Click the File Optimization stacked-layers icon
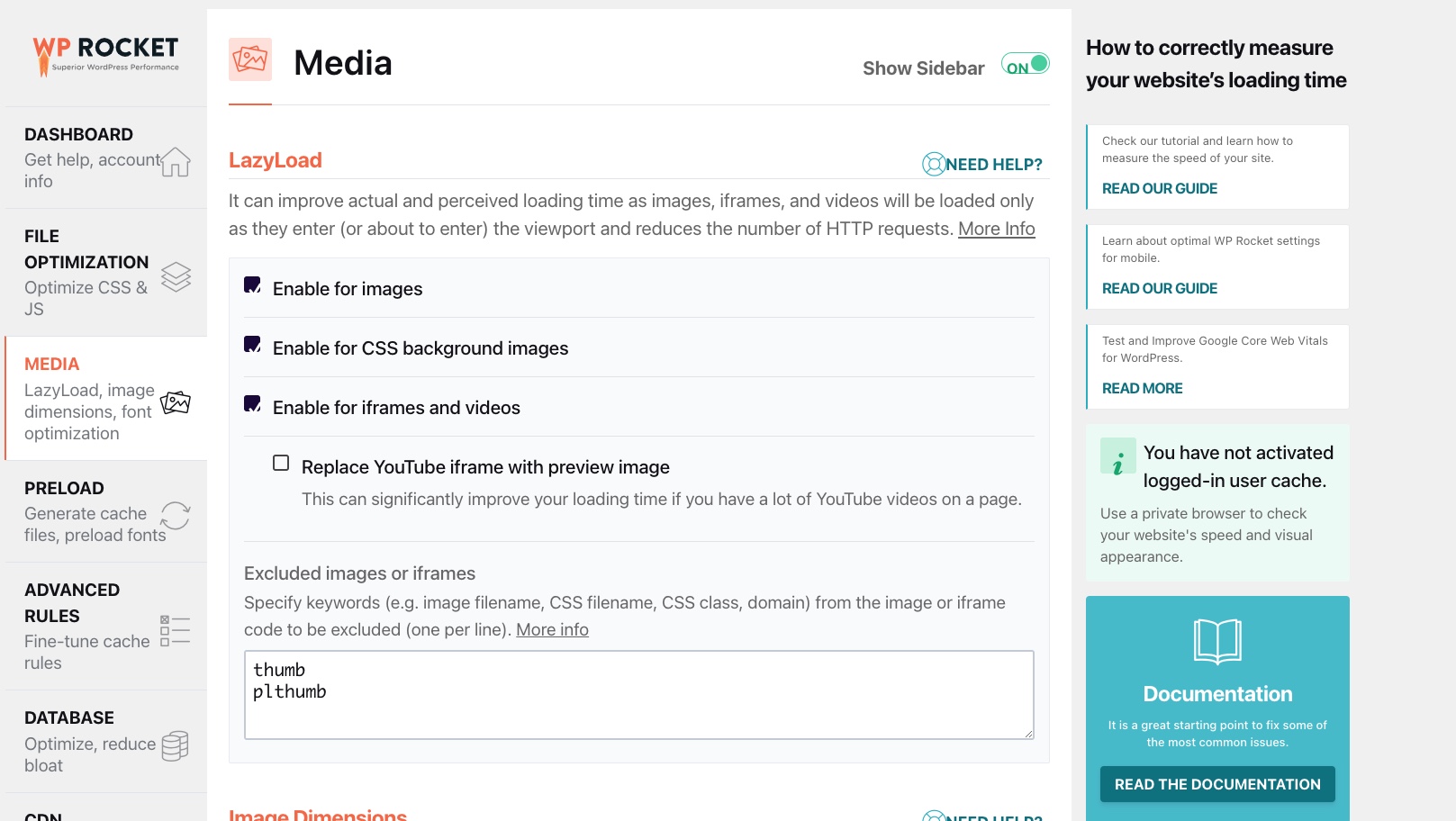This screenshot has height=821, width=1456. click(x=176, y=277)
